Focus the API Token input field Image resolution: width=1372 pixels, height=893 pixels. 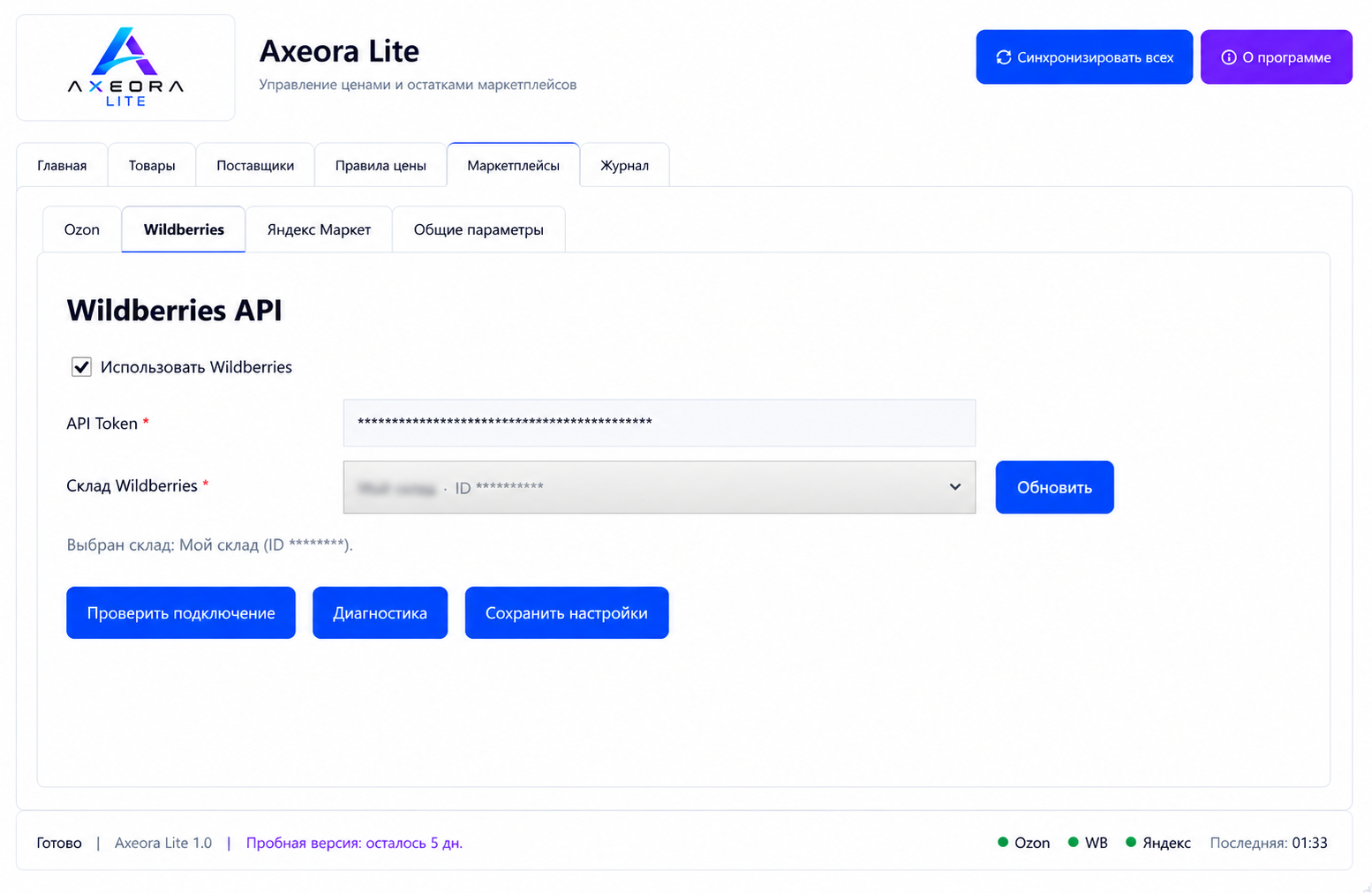[x=660, y=423]
